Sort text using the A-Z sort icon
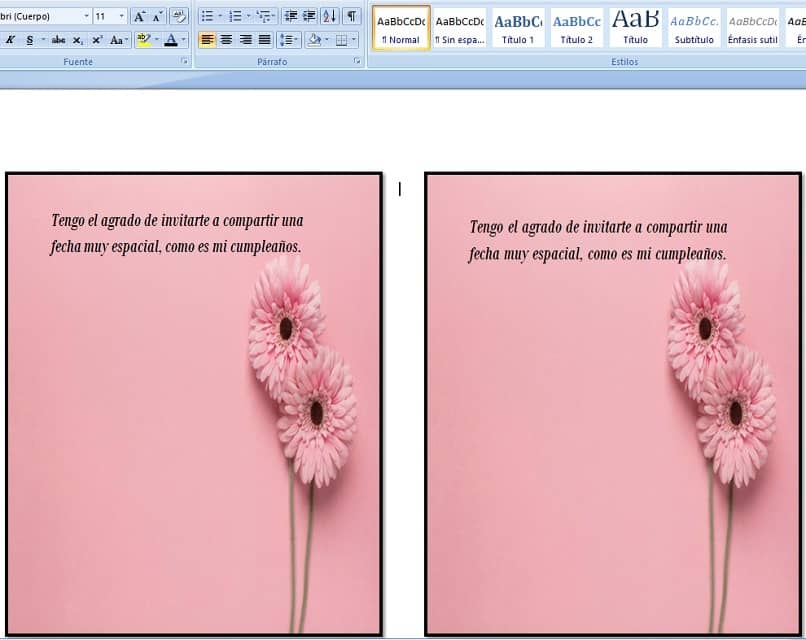 point(329,16)
